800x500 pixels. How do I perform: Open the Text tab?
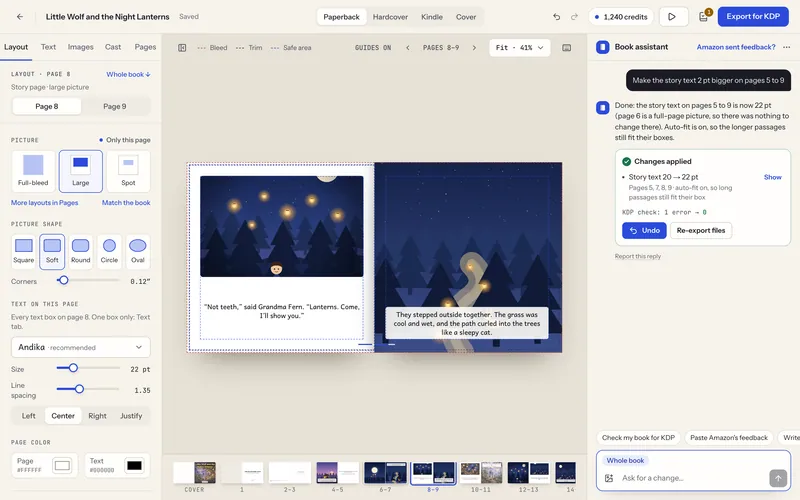(x=48, y=47)
